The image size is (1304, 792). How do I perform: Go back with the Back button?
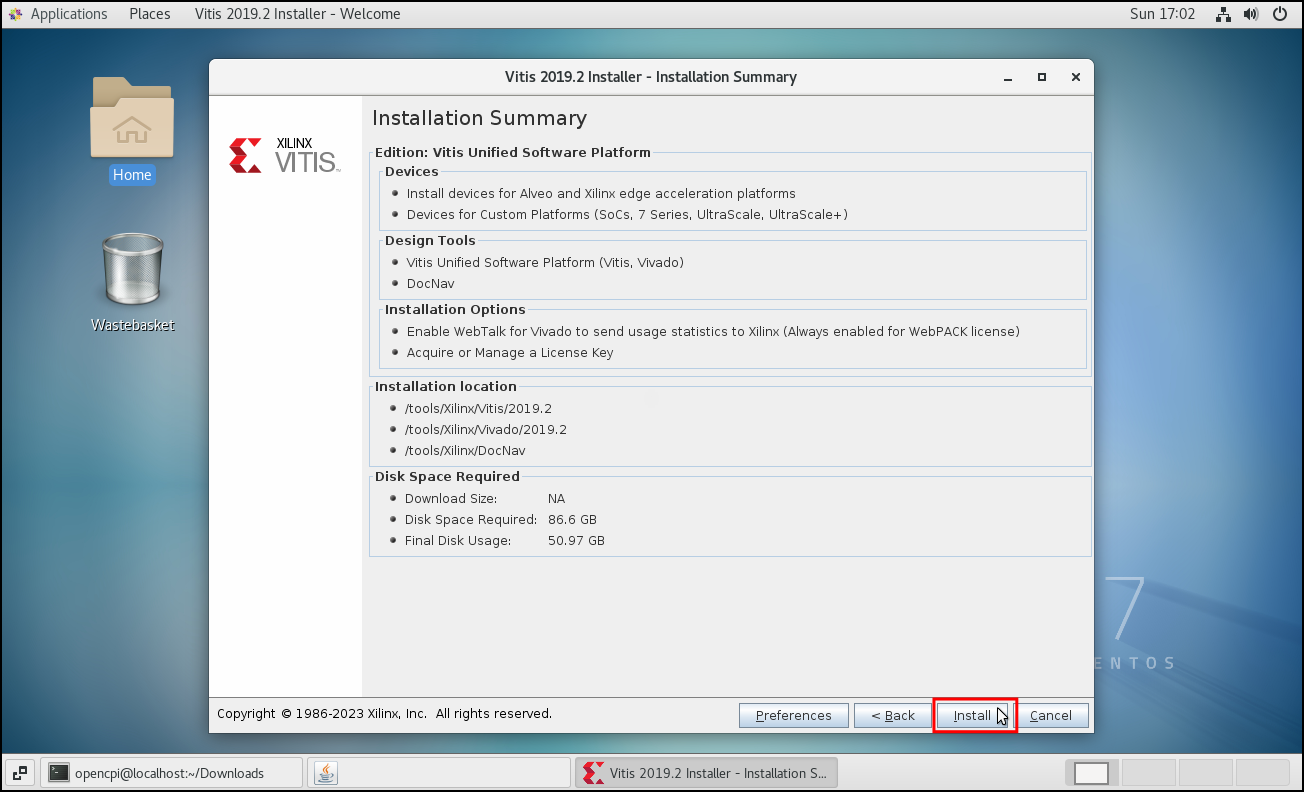tap(893, 715)
